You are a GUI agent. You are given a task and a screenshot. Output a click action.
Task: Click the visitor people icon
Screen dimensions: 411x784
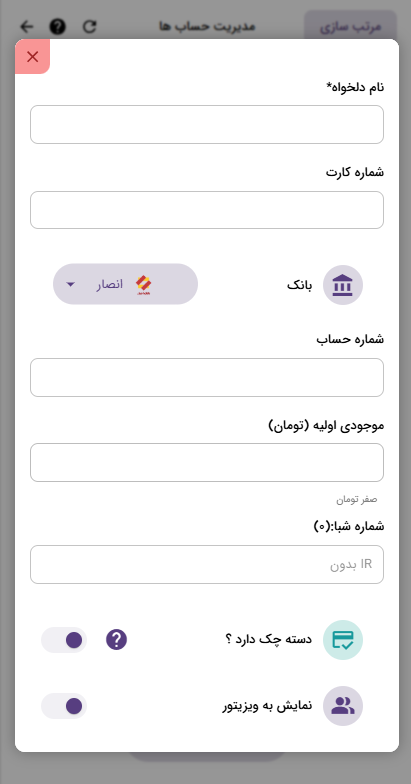point(342,706)
